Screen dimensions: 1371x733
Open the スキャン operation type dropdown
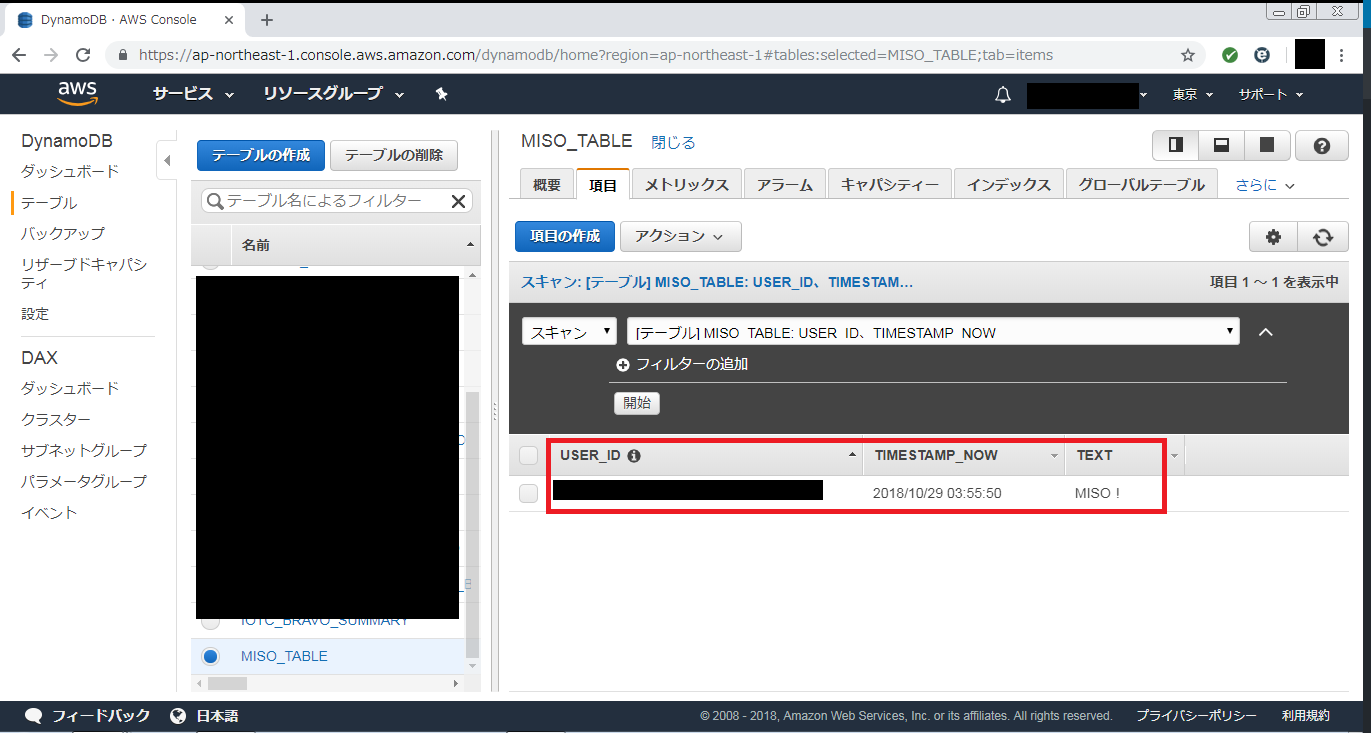tap(569, 332)
